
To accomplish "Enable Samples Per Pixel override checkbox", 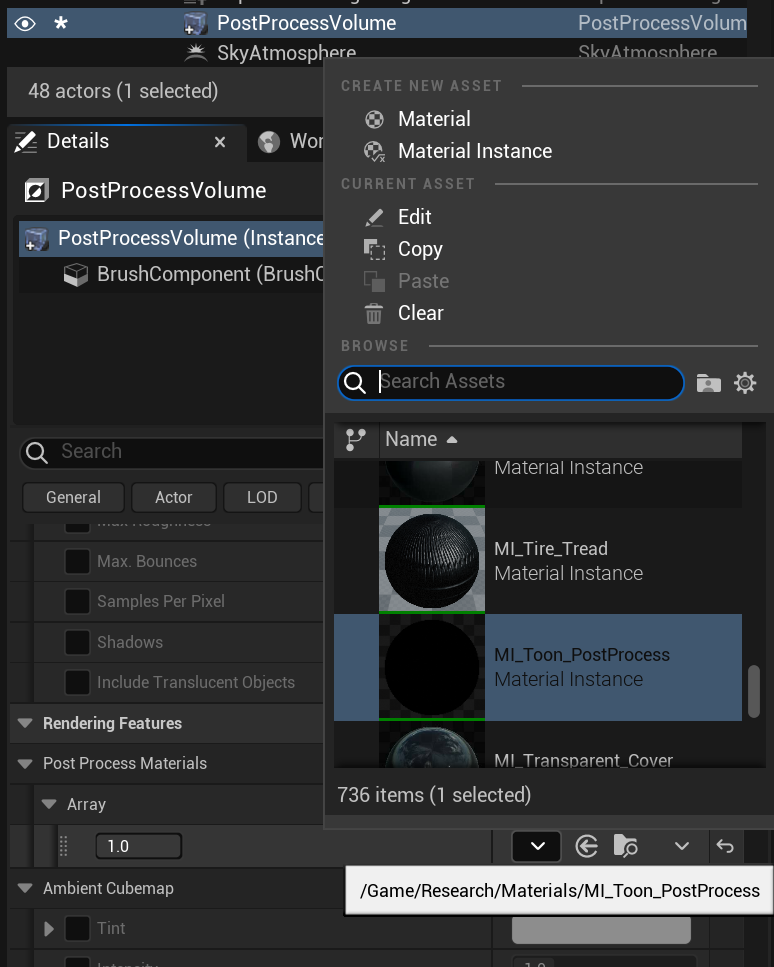I will coord(77,602).
